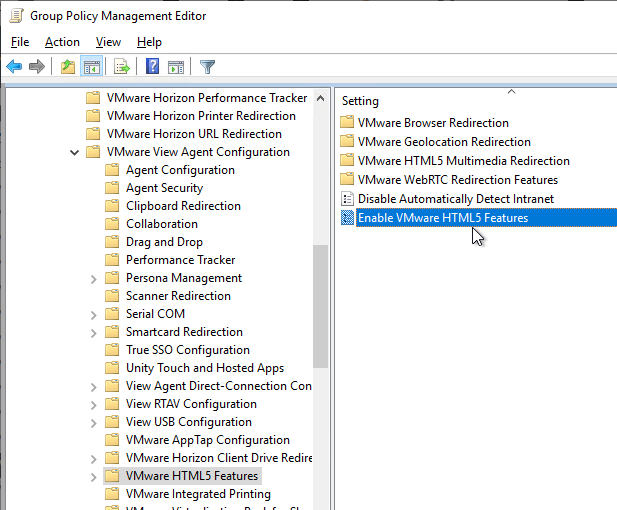The height and width of the screenshot is (510, 617).
Task: Open Help via the question mark icon
Action: [x=152, y=66]
